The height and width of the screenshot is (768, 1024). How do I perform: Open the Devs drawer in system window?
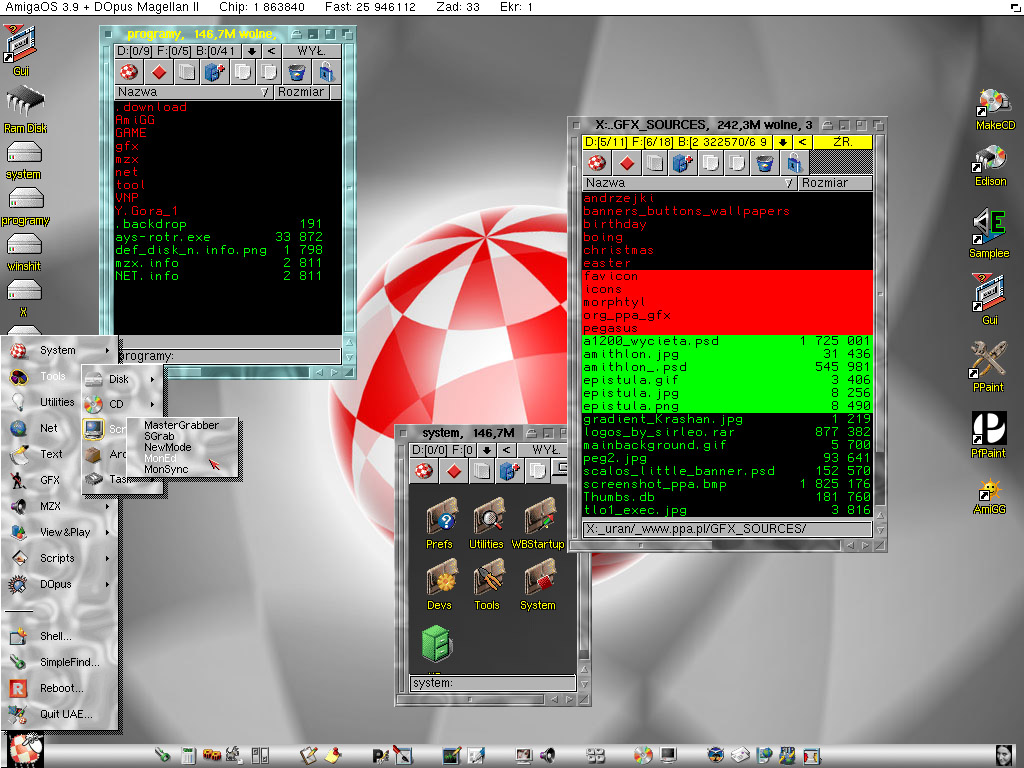coord(440,585)
